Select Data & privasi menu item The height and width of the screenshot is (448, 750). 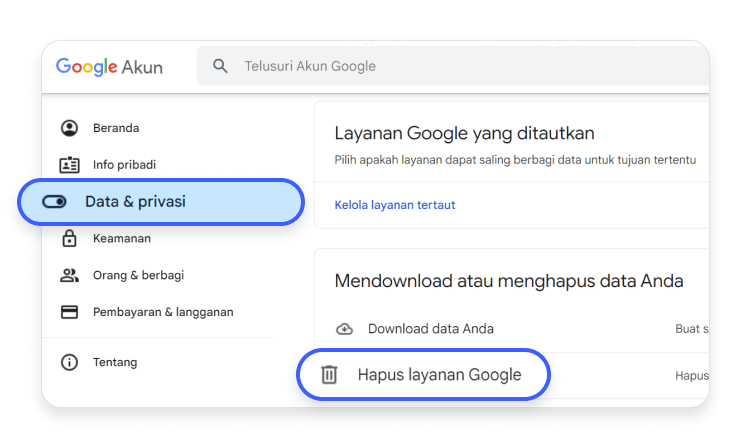pyautogui.click(x=161, y=202)
